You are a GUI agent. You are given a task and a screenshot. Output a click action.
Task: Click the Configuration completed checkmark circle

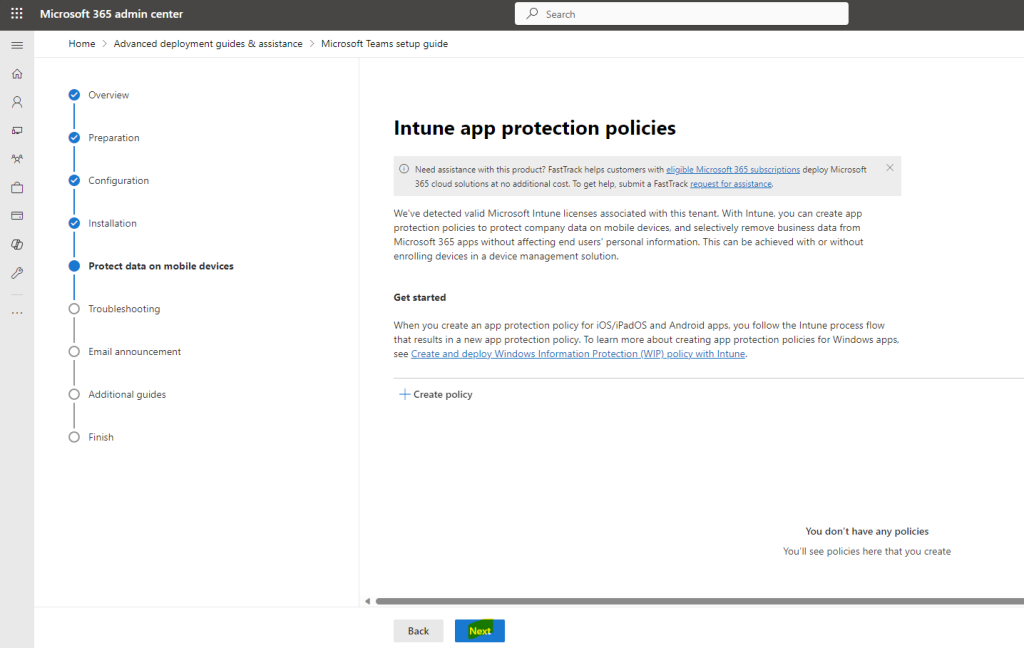(x=74, y=180)
